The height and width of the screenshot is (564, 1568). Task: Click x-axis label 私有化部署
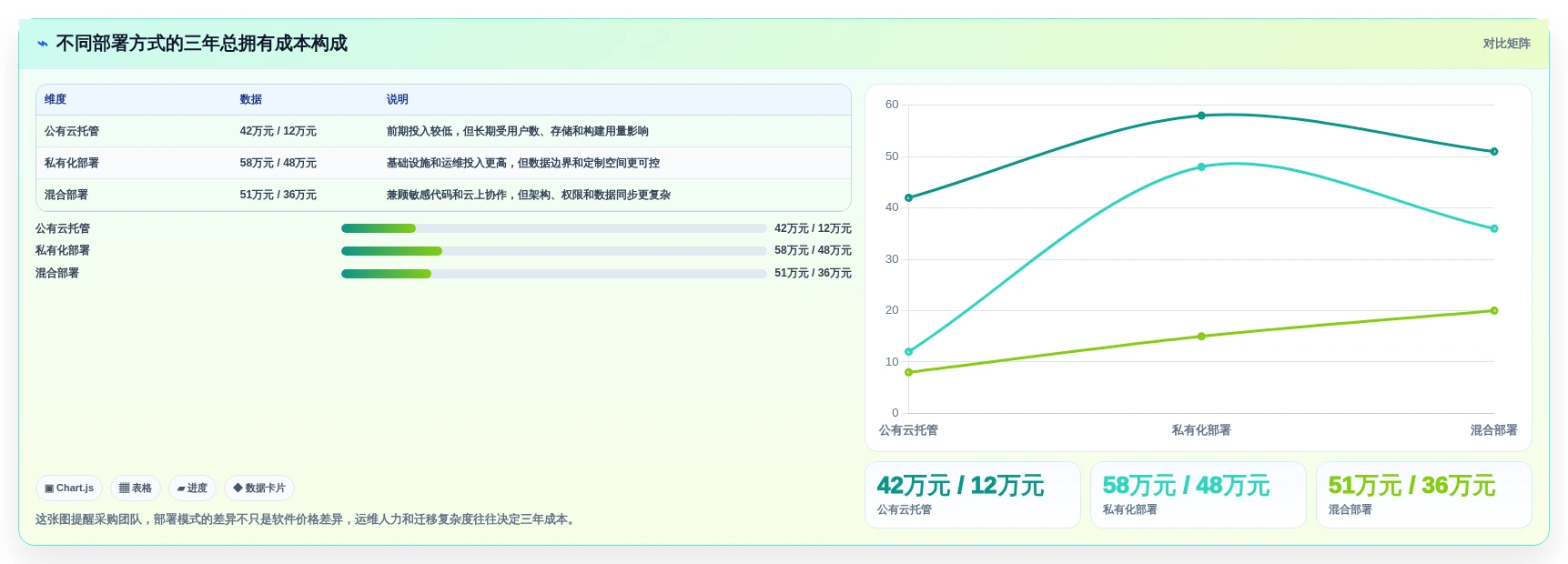[1201, 430]
